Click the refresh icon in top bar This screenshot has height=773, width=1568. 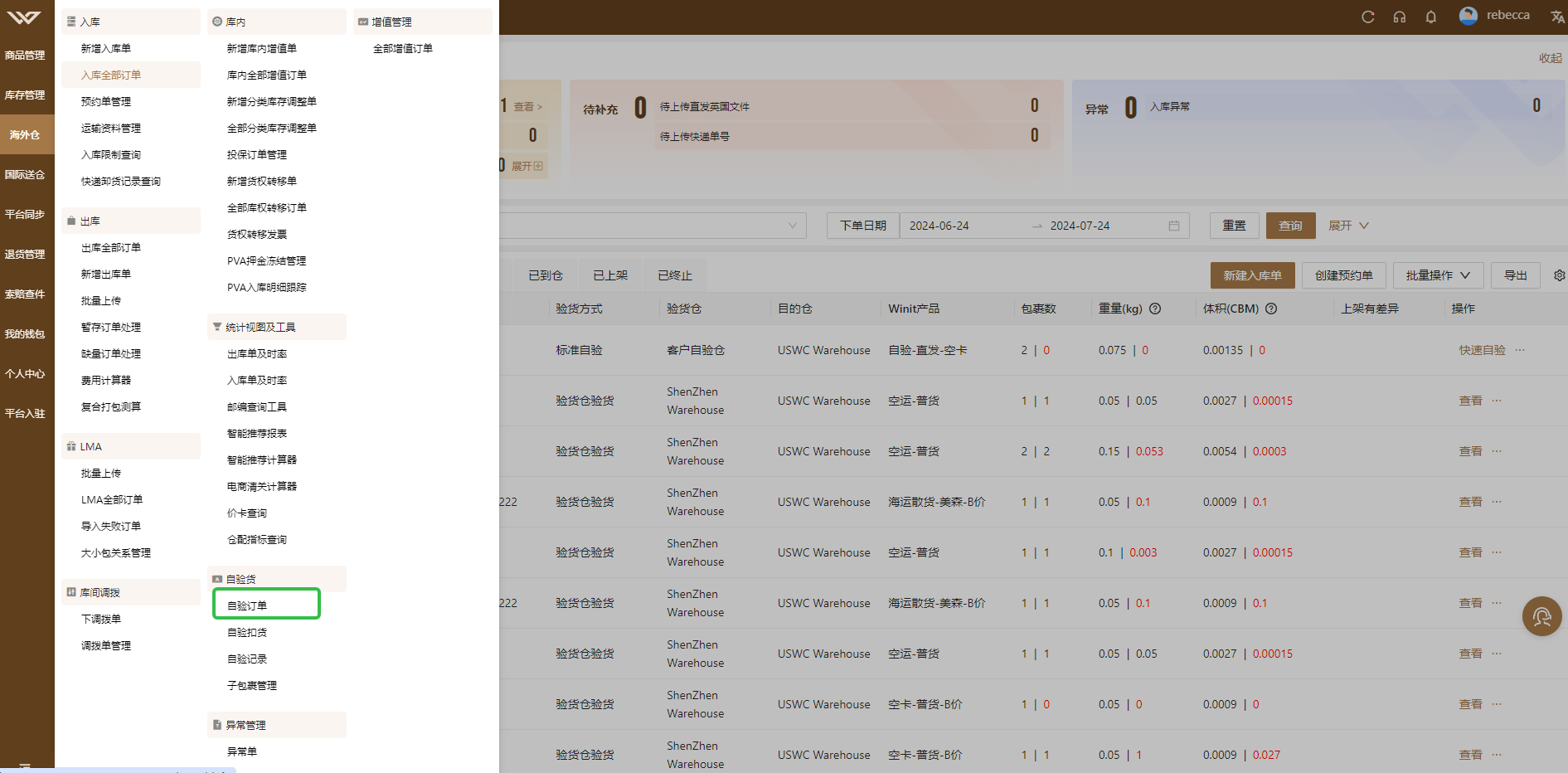pos(1368,17)
